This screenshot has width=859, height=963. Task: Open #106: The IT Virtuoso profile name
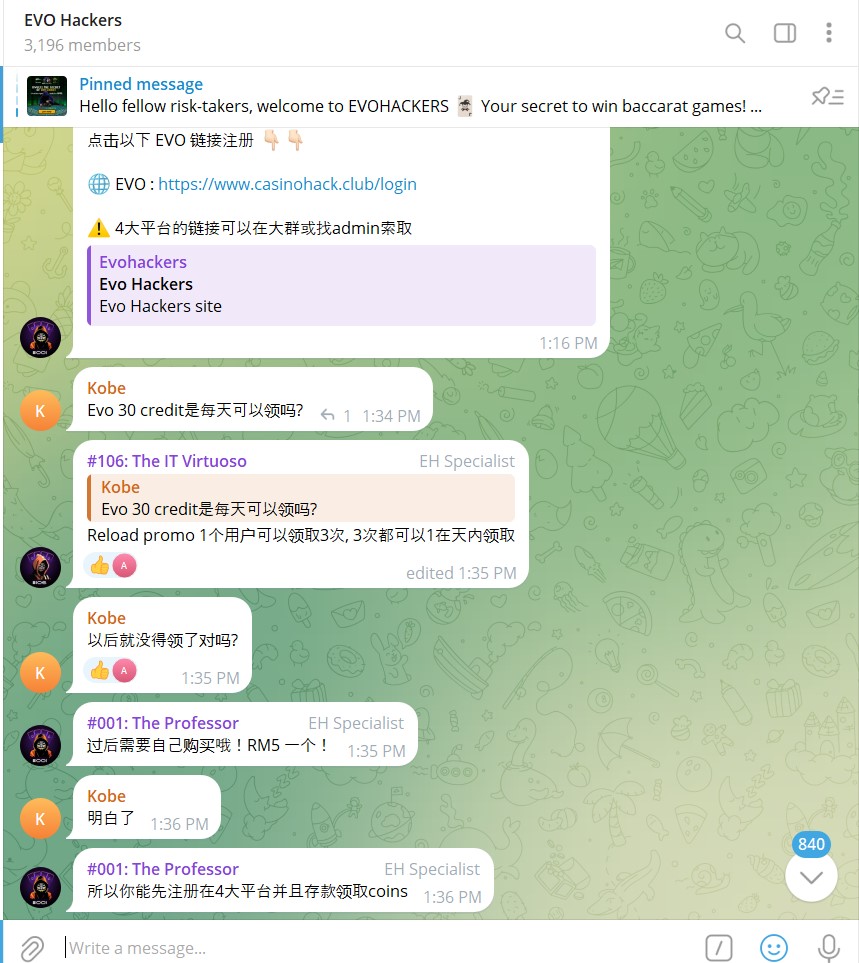pos(166,461)
